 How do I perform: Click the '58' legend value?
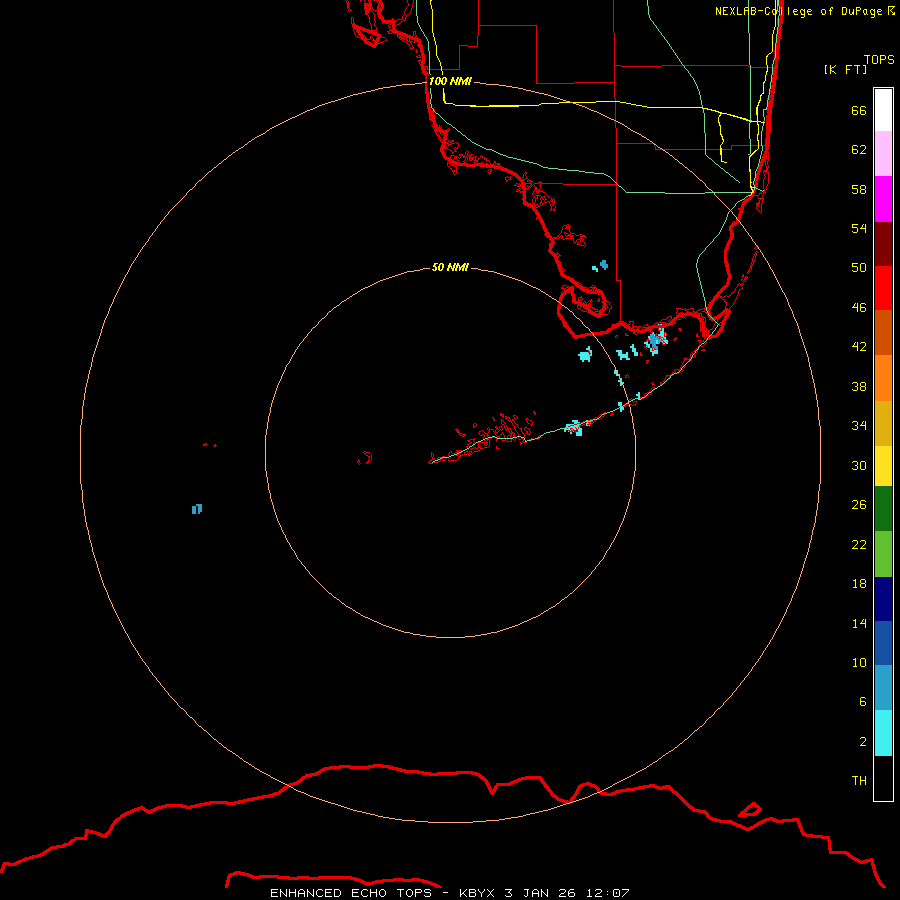(859, 189)
